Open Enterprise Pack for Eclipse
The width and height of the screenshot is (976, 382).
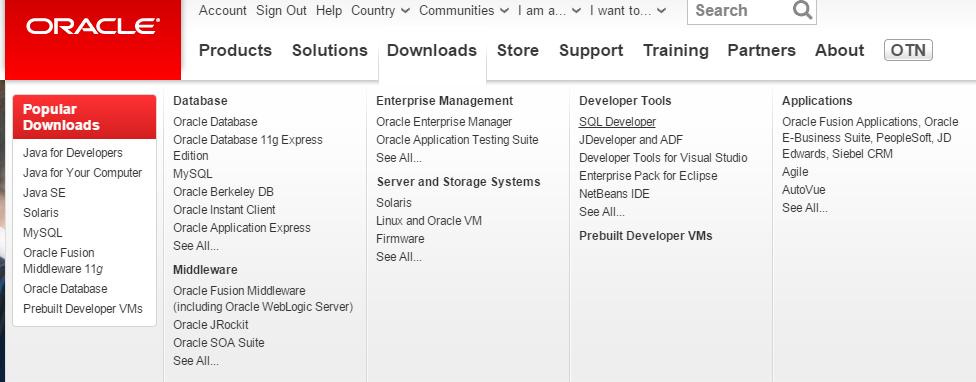(648, 176)
